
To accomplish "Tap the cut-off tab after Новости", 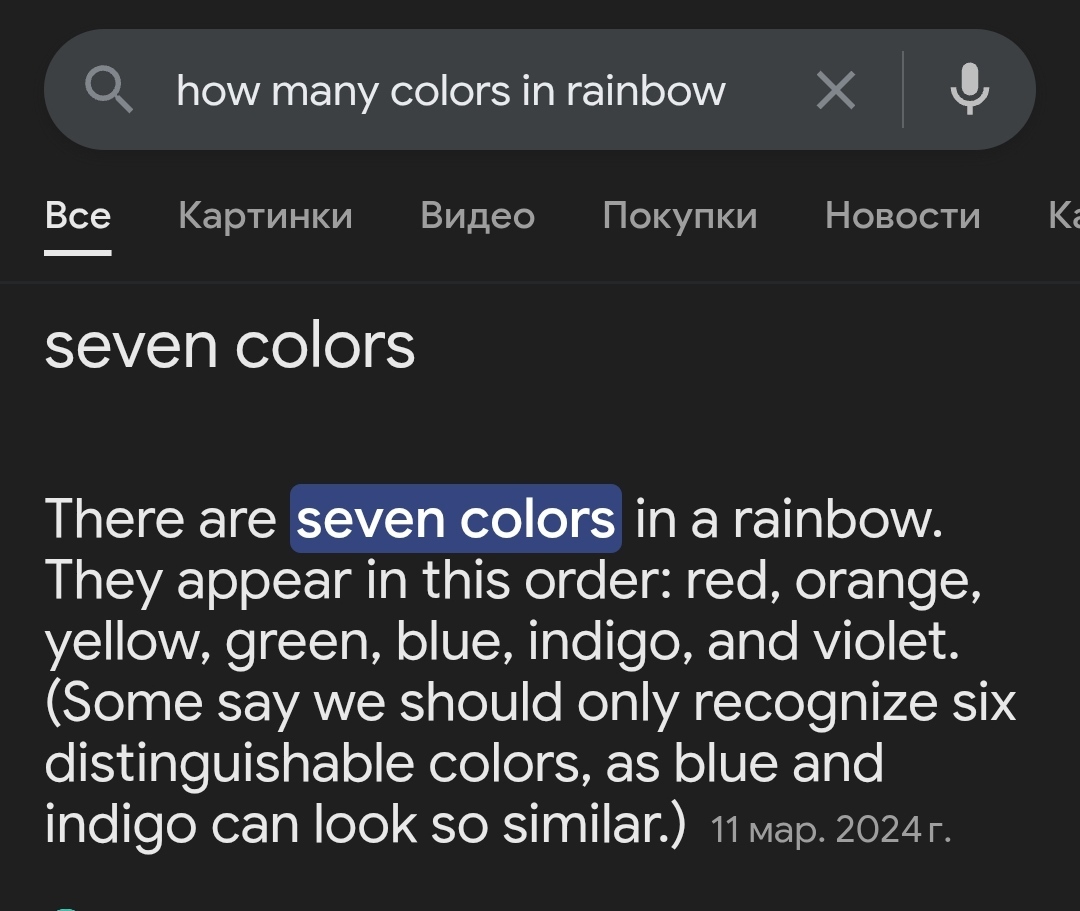I will (1063, 216).
